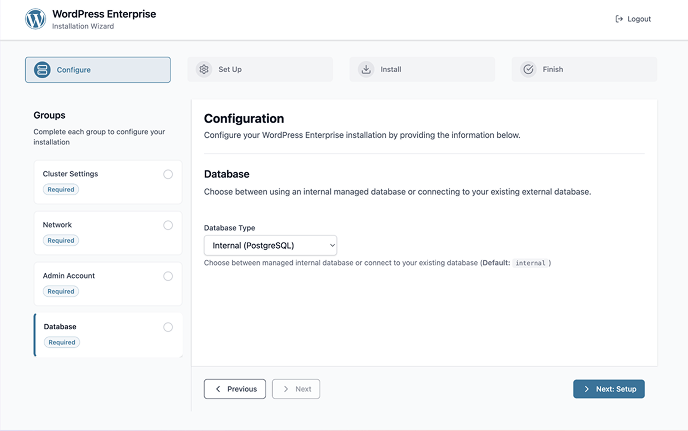688x431 pixels.
Task: Click Required badge under Network
Action: tap(61, 241)
